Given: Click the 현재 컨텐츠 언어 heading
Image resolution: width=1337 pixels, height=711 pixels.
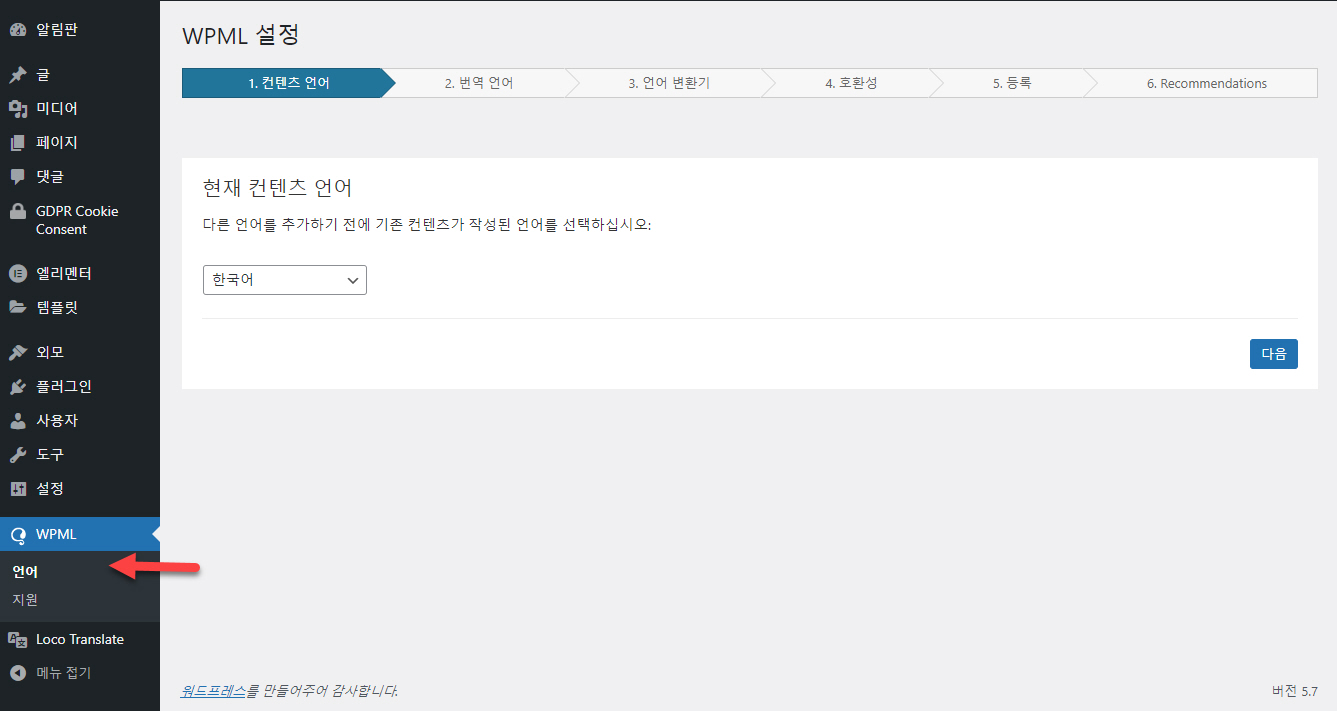Looking at the screenshot, I should (x=277, y=188).
